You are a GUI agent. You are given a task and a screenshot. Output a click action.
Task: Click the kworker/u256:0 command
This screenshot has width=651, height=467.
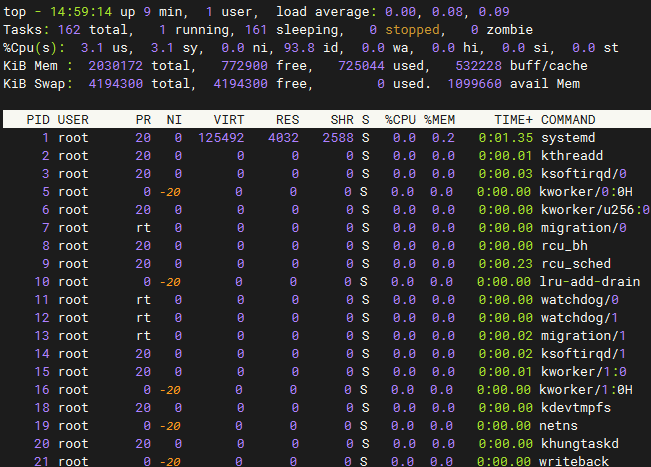tap(595, 210)
